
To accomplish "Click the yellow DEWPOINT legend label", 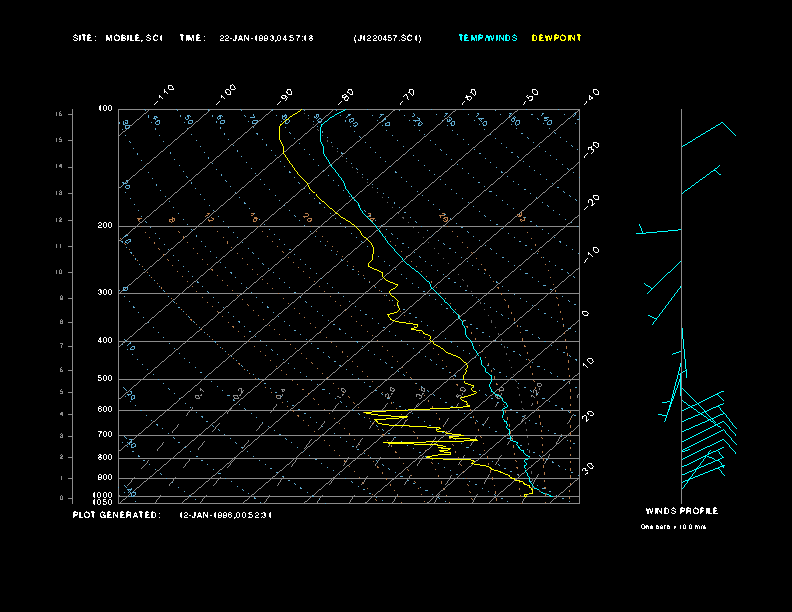I will pos(556,38).
